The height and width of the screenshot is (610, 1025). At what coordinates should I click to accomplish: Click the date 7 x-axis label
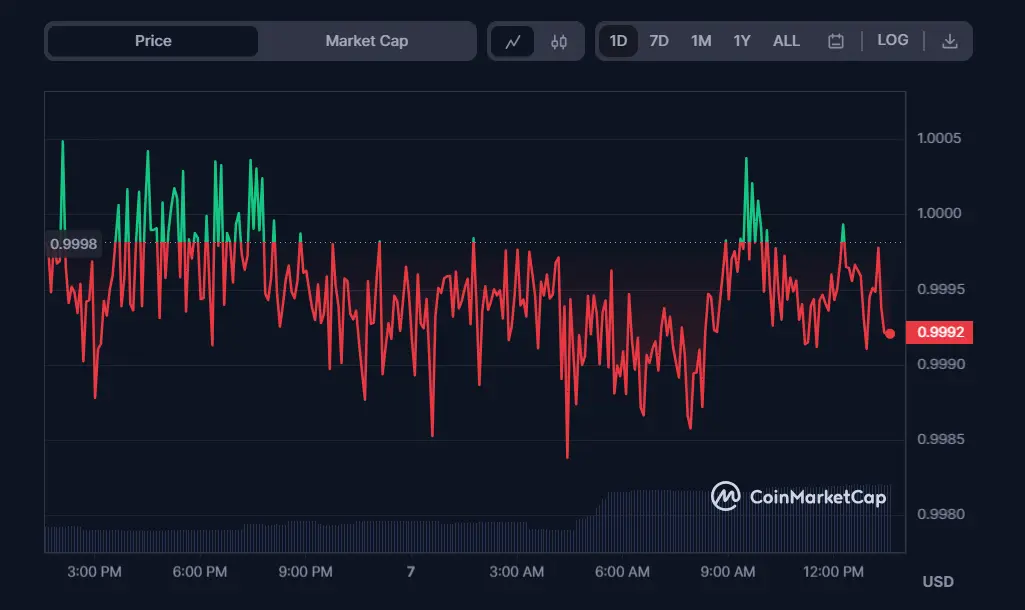(411, 572)
